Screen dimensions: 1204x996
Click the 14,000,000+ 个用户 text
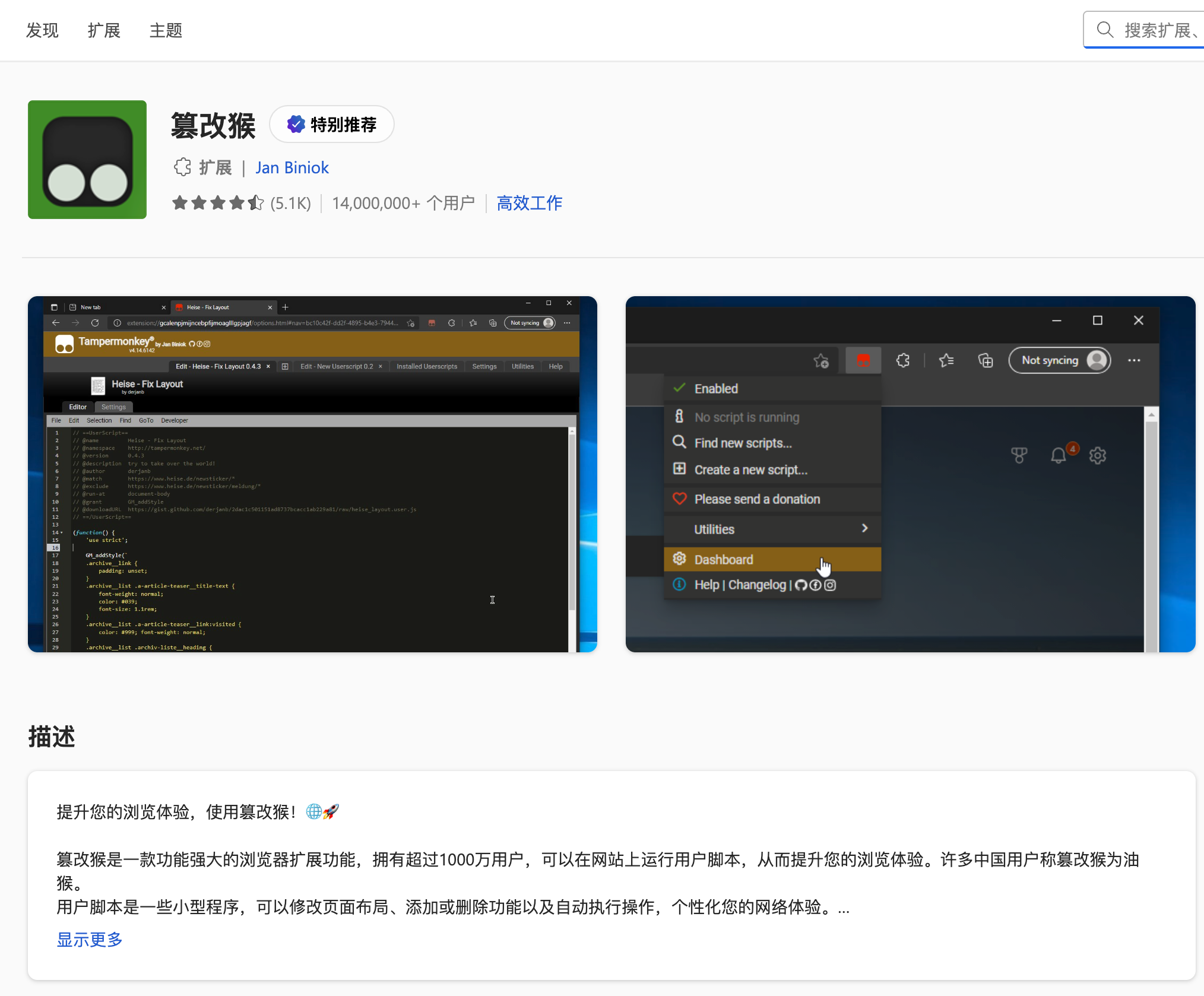pyautogui.click(x=403, y=203)
